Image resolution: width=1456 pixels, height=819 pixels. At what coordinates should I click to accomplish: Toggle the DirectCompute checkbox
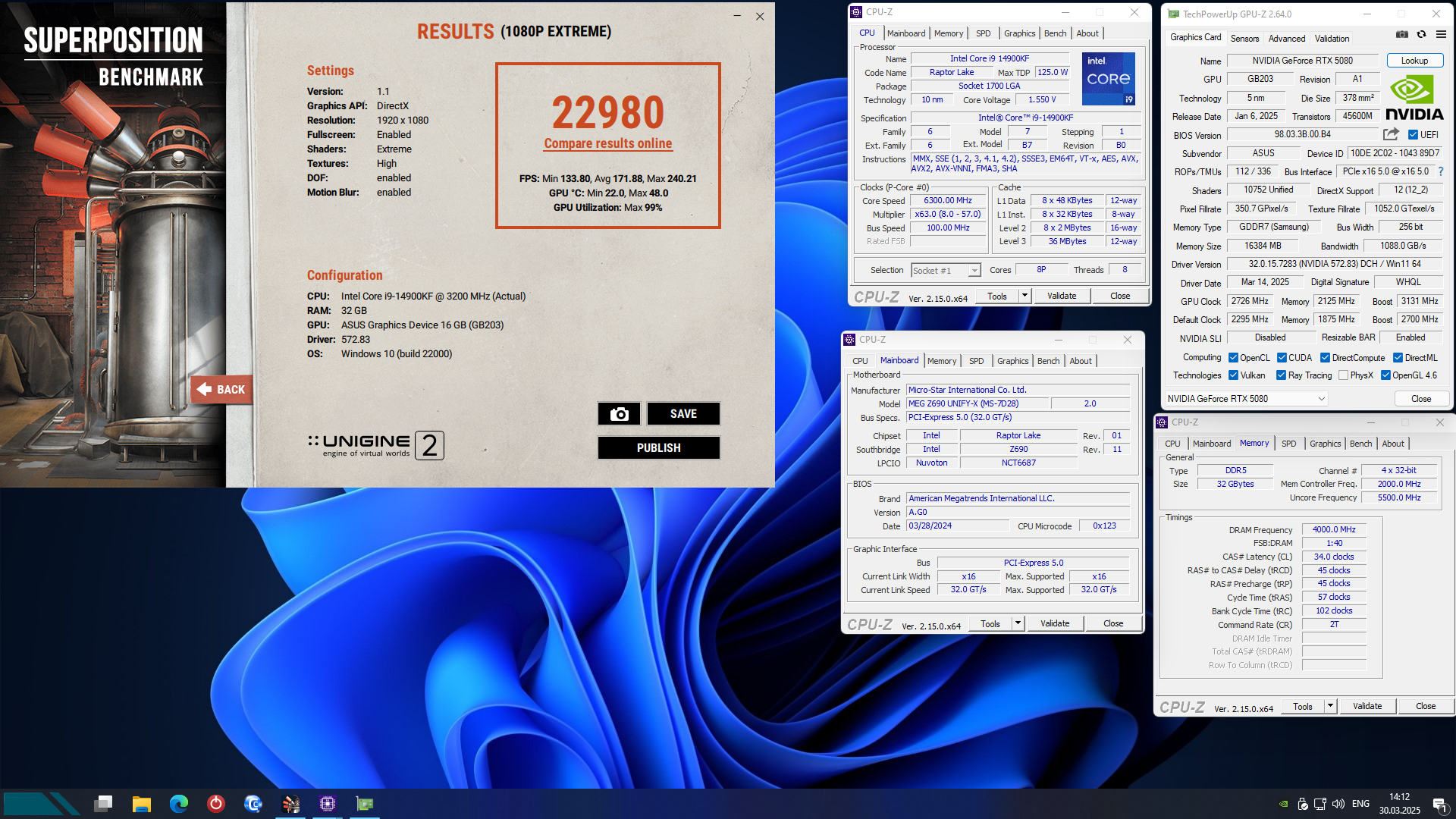1325,358
